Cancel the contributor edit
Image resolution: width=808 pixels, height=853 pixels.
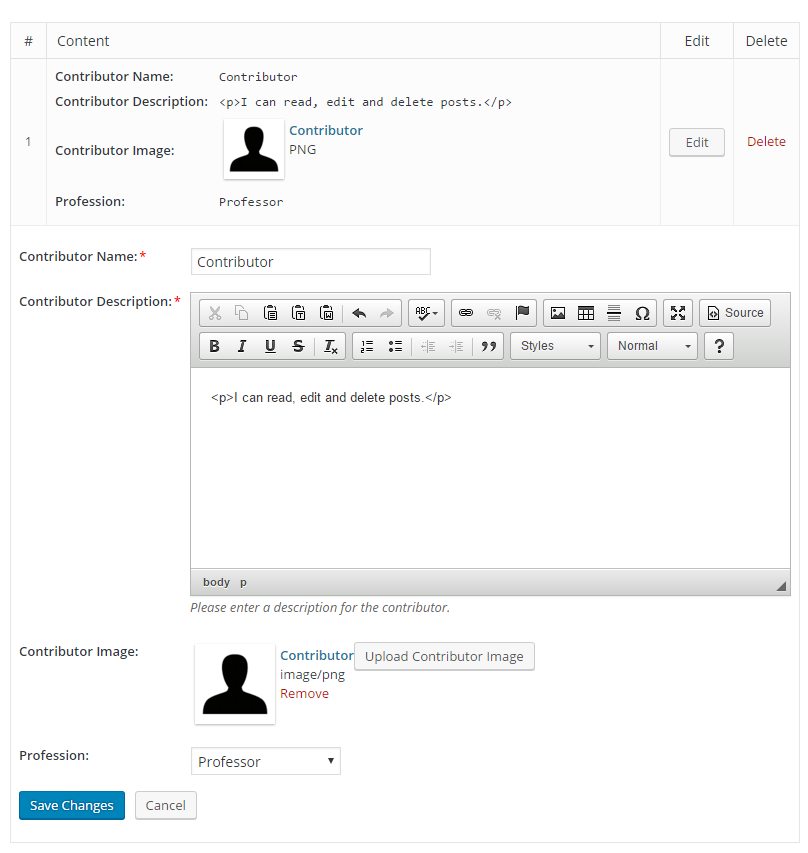(x=165, y=805)
